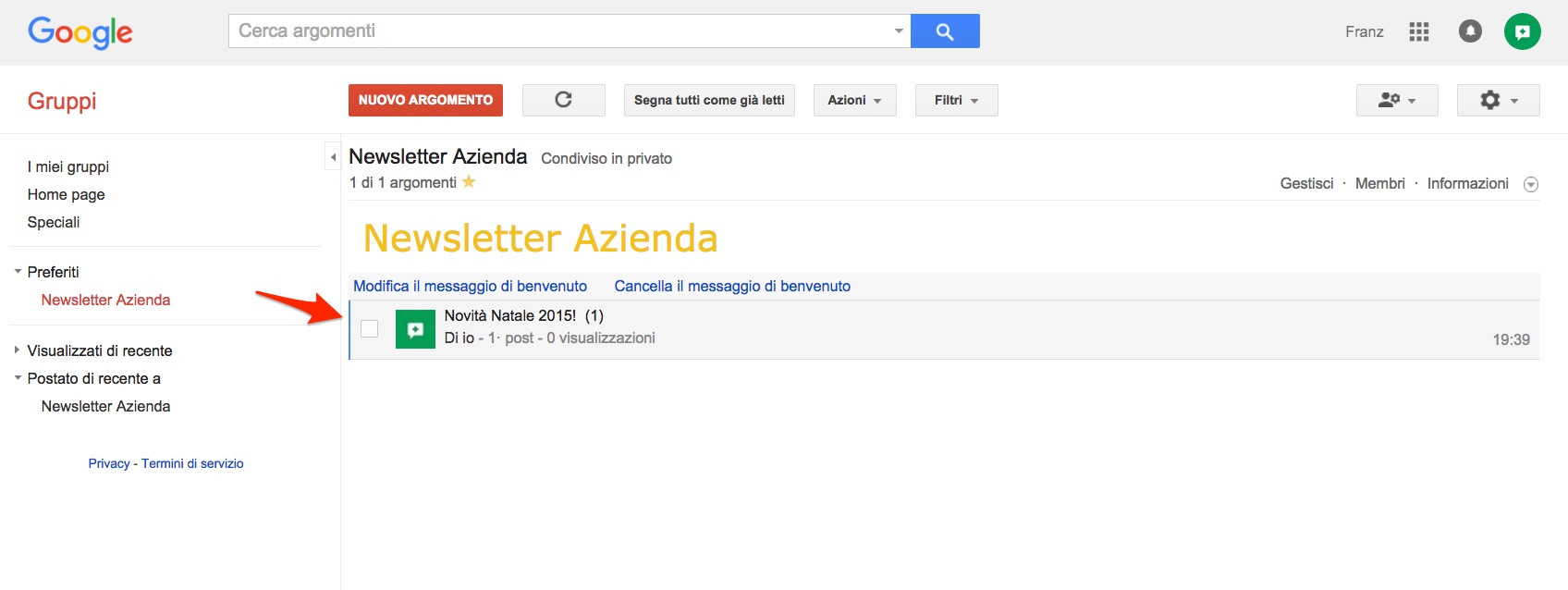1568x590 pixels.
Task: Open the Google apps grid icon
Action: pyautogui.click(x=1419, y=31)
